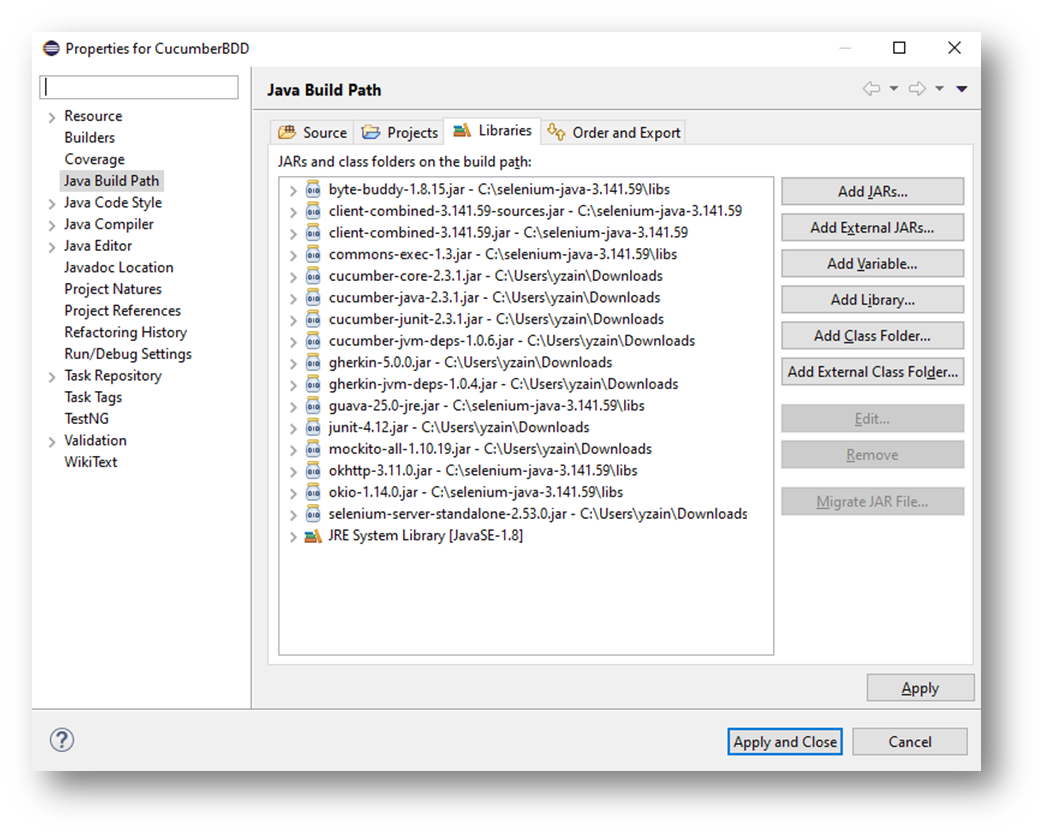Click the Add JARs... button
The width and height of the screenshot is (1046, 836).
click(873, 191)
